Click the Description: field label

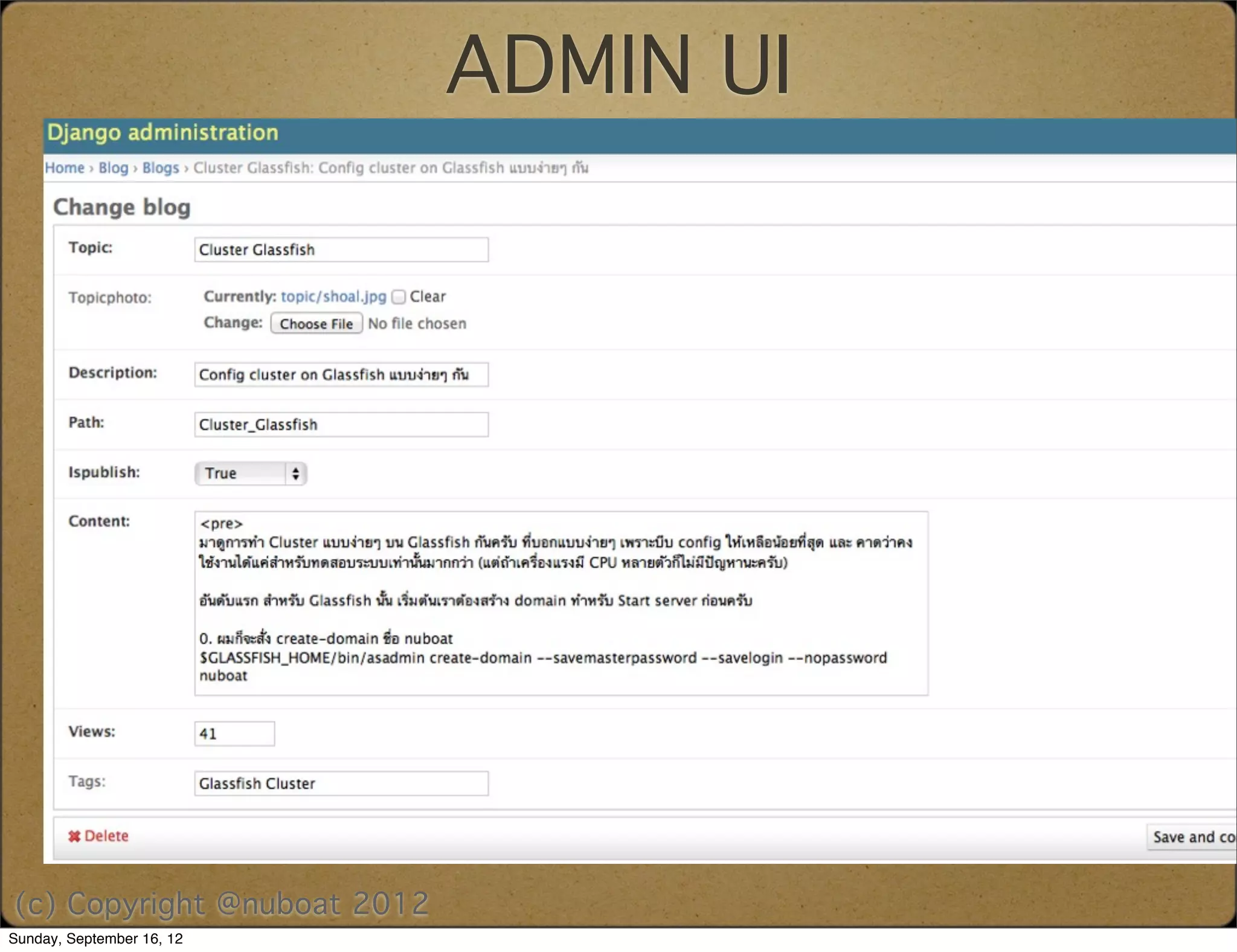(113, 373)
